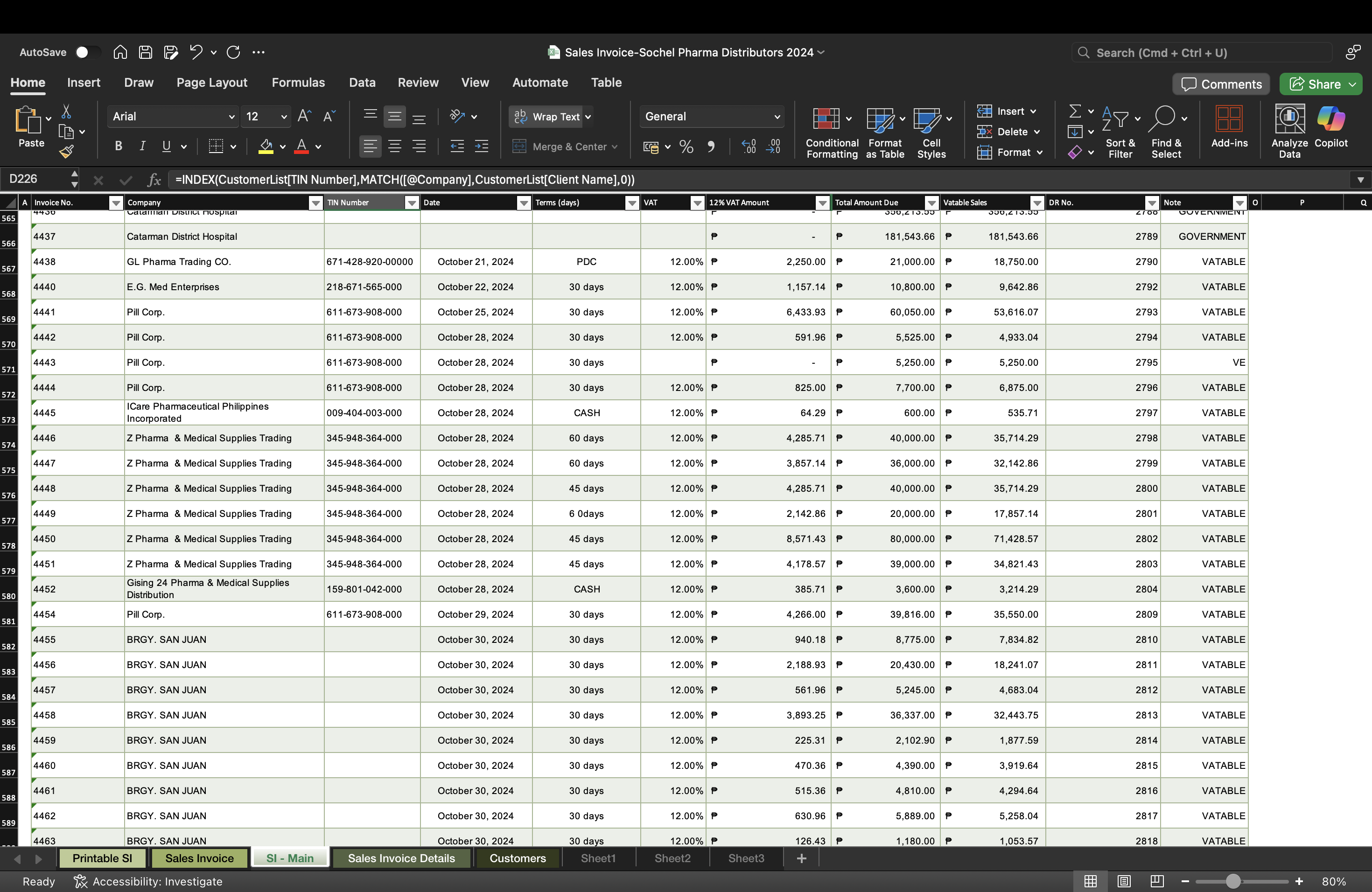
Task: Open Date column filter dropdown
Action: pos(524,203)
